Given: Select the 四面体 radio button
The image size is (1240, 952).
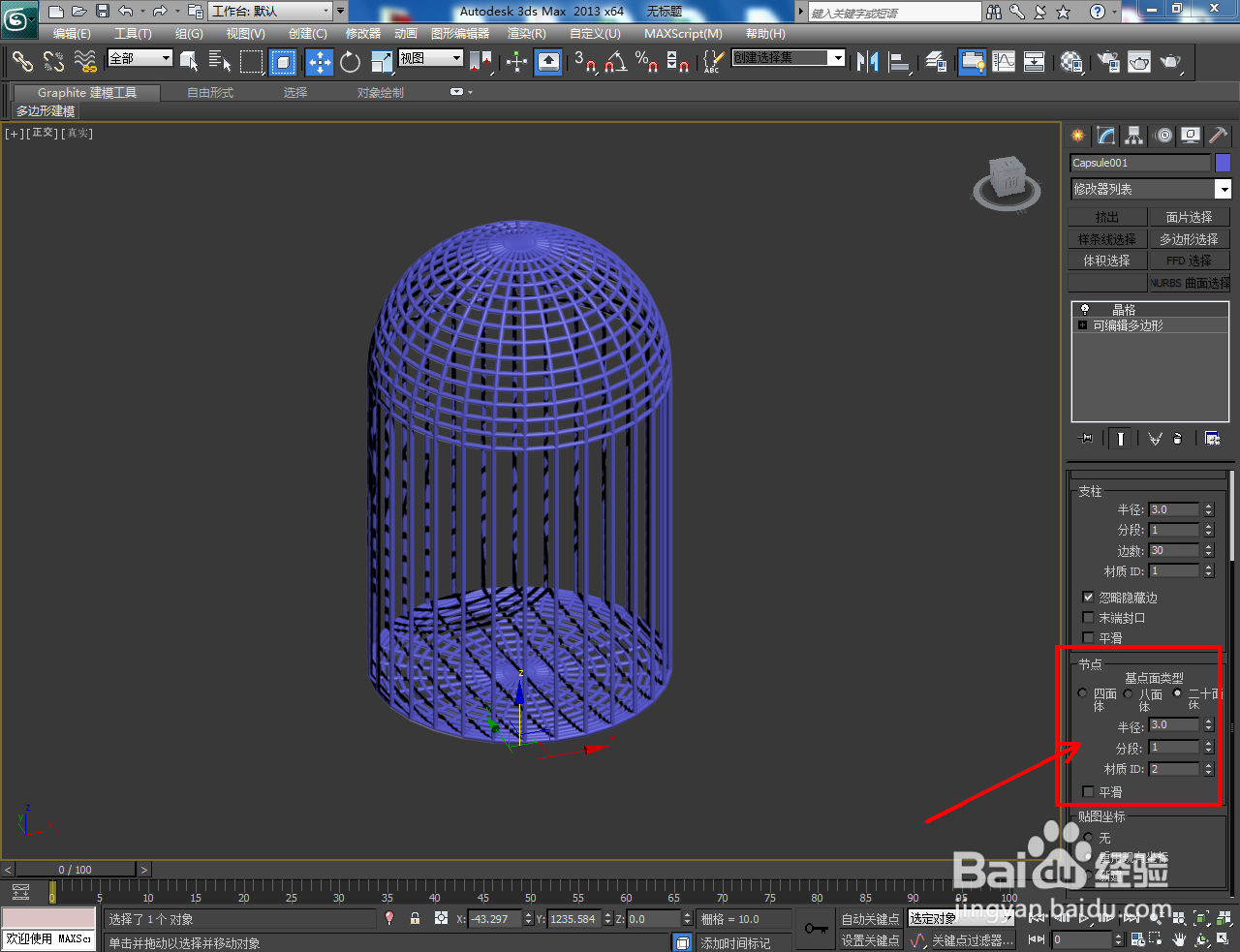Looking at the screenshot, I should [1083, 693].
